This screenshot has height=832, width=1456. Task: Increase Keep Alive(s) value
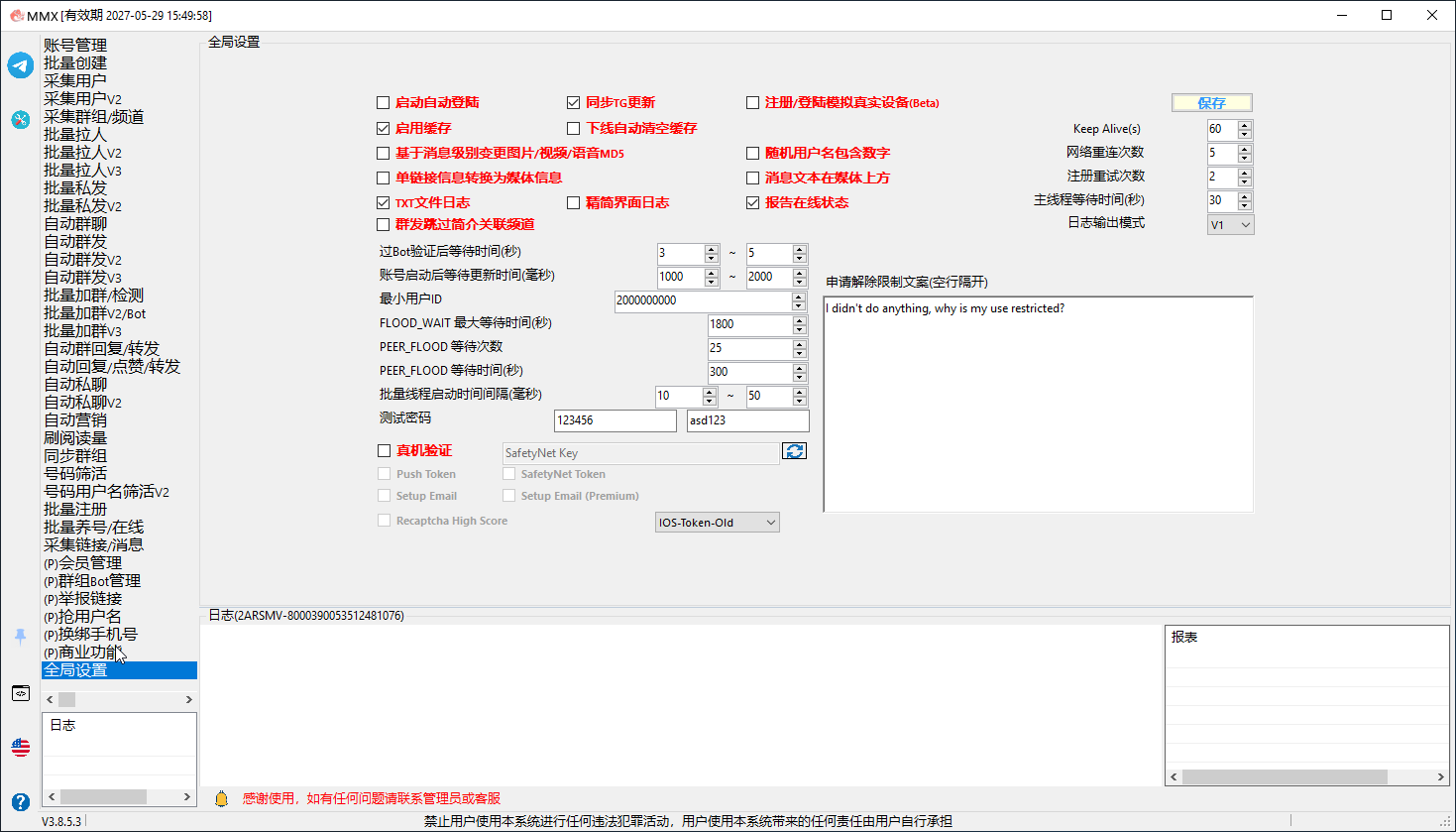tap(1245, 125)
